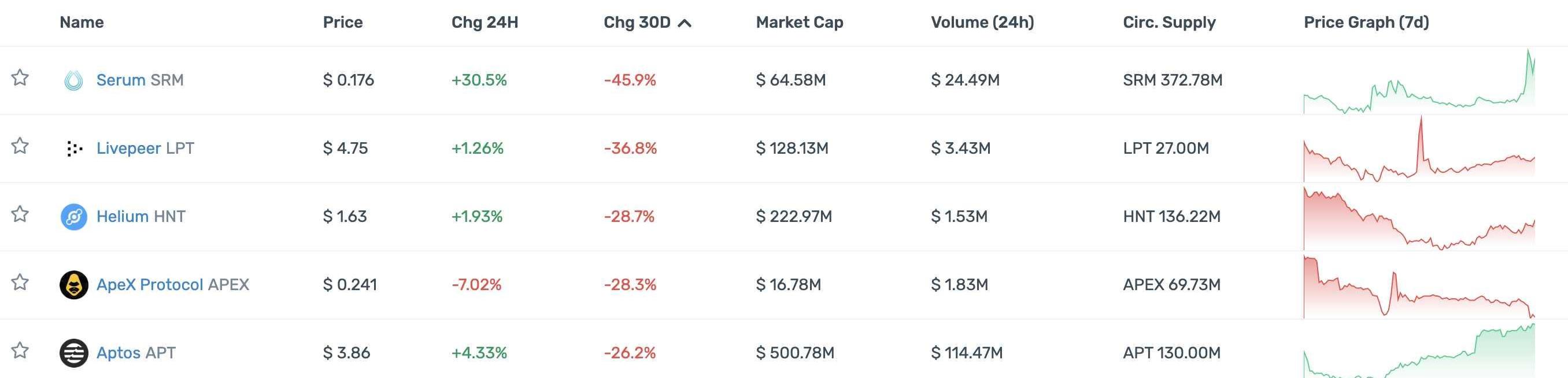Screen dimensions: 1568x378
Task: Star Serum as a favorite
Action: coord(20,77)
